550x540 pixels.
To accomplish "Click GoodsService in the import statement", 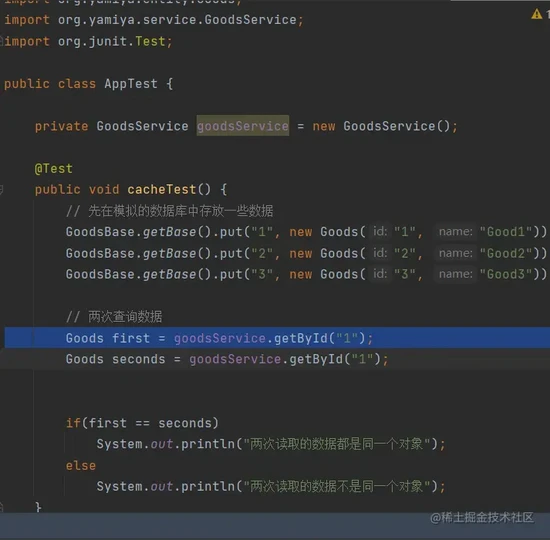I will (x=250, y=20).
